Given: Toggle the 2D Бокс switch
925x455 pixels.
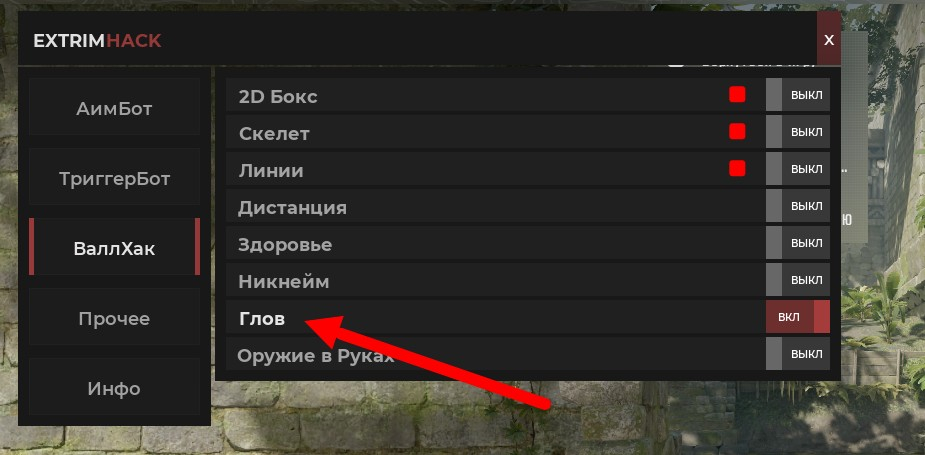Looking at the screenshot, I should [x=798, y=95].
